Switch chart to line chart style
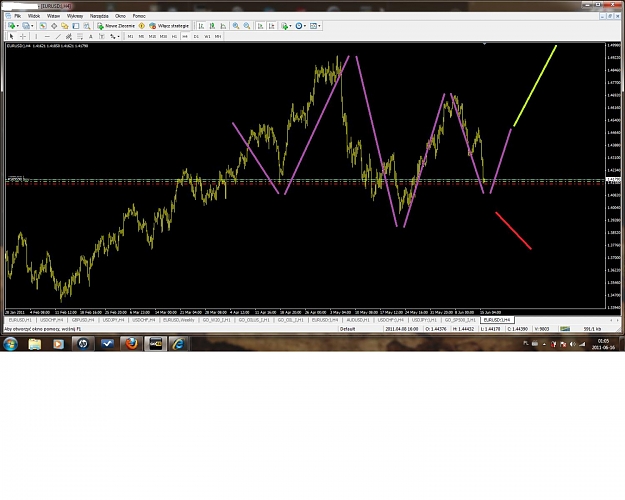This screenshot has height=500, width=625. tap(223, 26)
